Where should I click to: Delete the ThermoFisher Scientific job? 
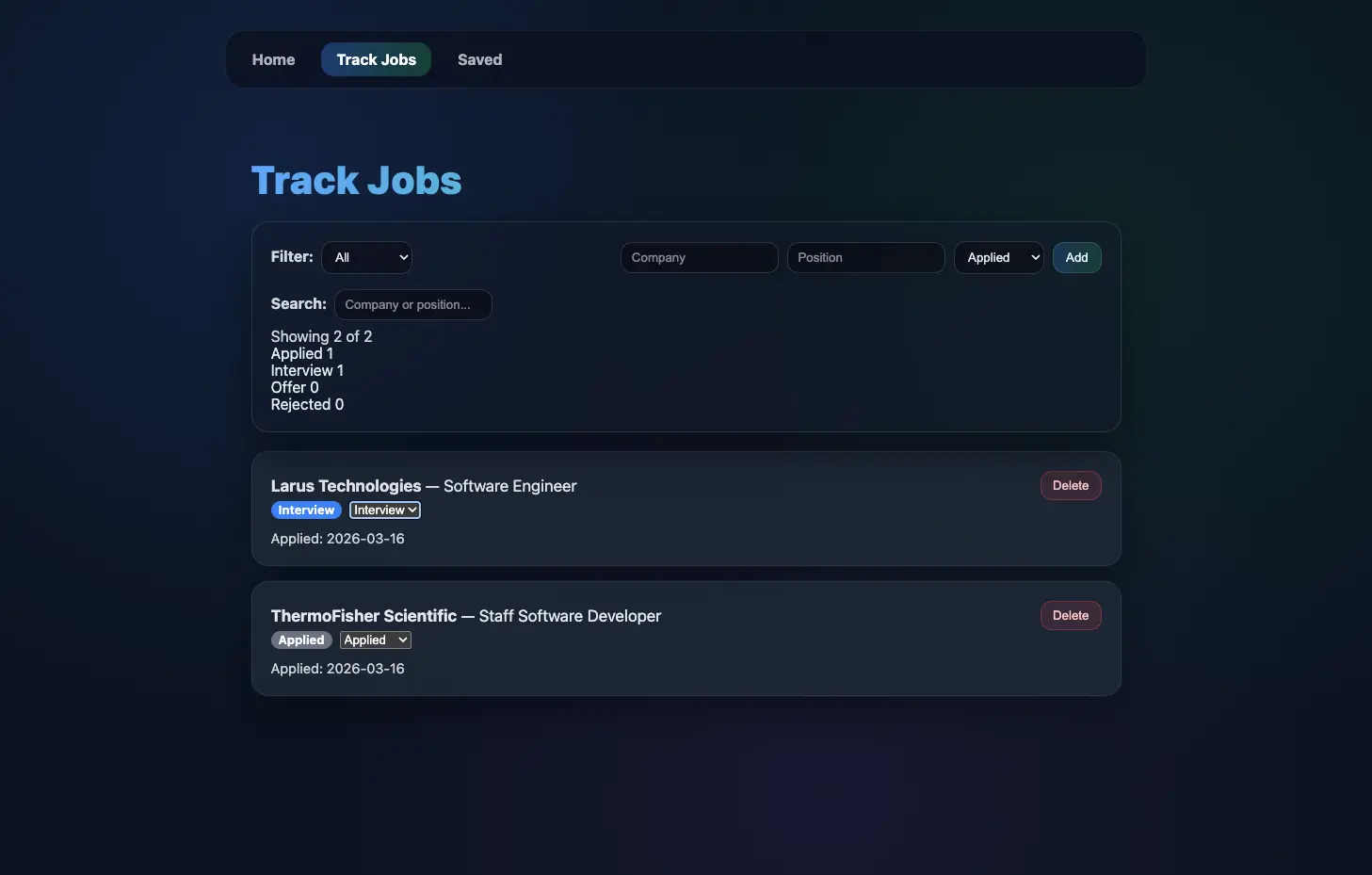coord(1071,615)
